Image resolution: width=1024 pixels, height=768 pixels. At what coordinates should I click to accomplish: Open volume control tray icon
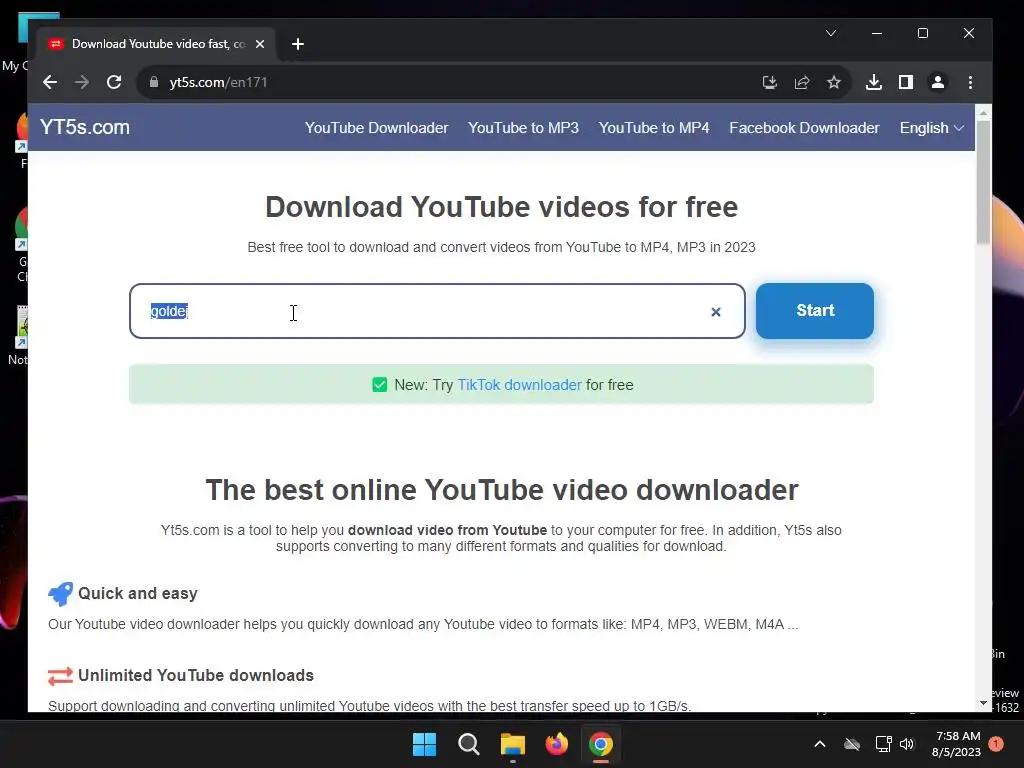pyautogui.click(x=907, y=744)
